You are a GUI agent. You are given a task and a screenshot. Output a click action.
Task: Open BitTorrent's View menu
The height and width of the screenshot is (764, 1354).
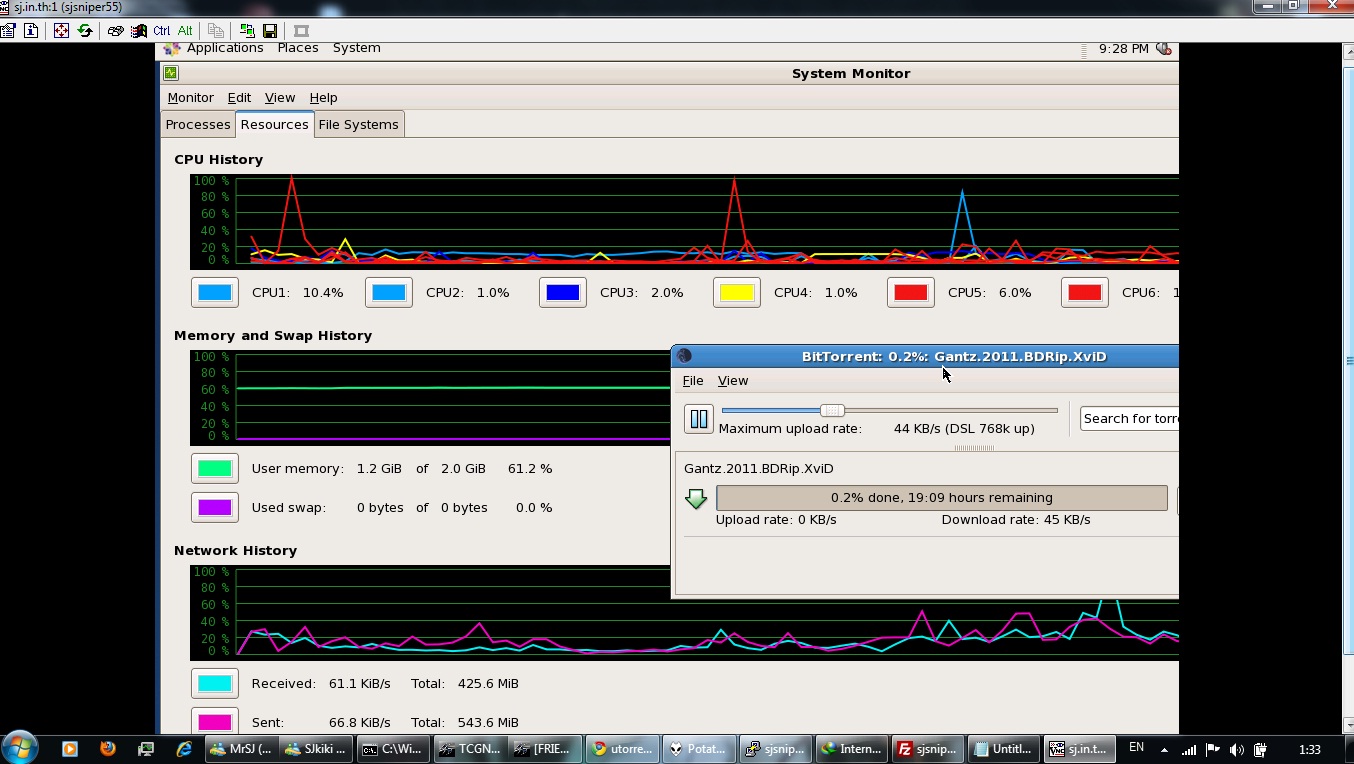click(x=733, y=380)
